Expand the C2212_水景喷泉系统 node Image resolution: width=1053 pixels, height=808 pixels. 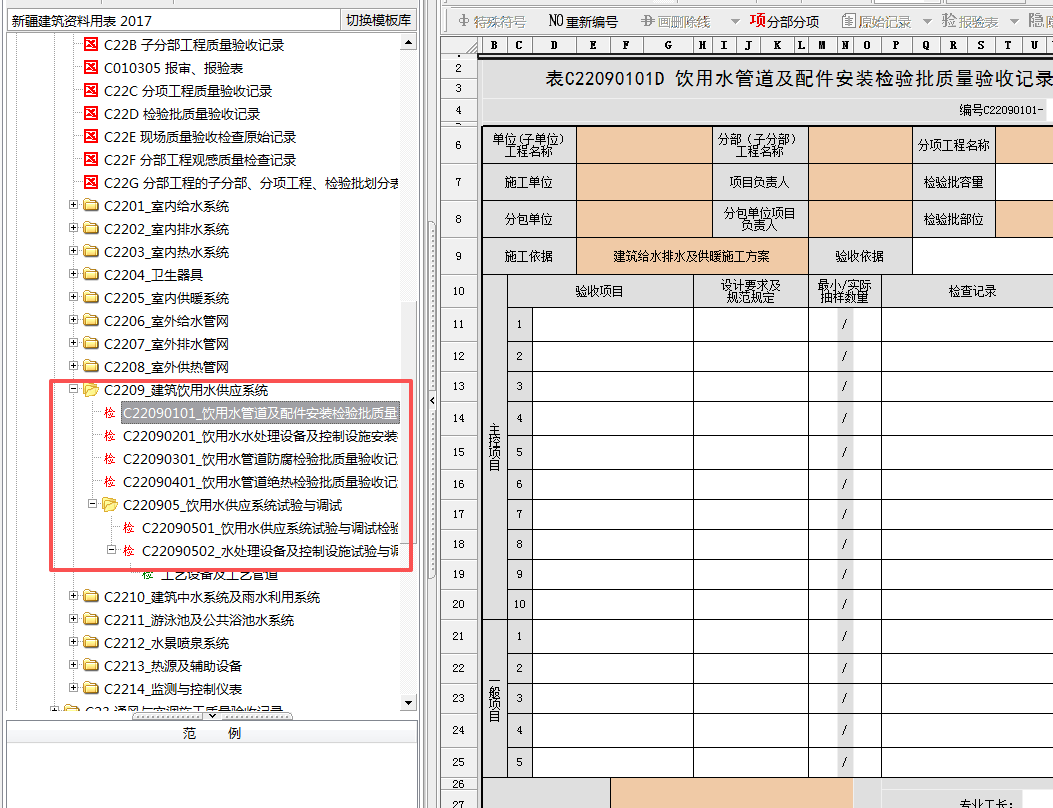[73, 643]
